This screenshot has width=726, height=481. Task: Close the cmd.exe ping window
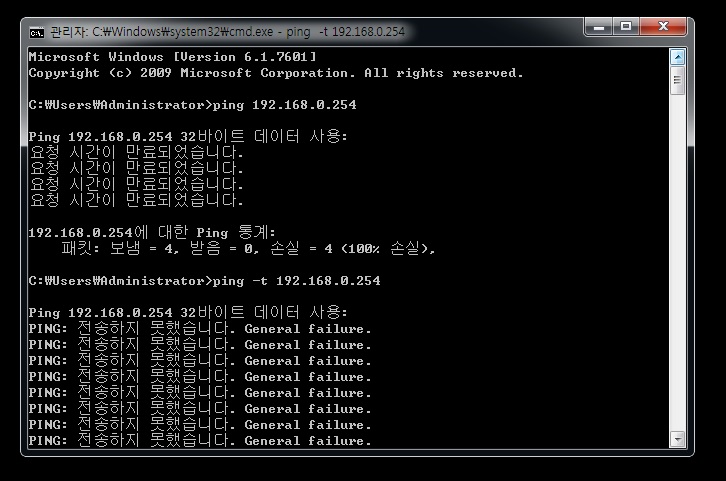tap(663, 27)
